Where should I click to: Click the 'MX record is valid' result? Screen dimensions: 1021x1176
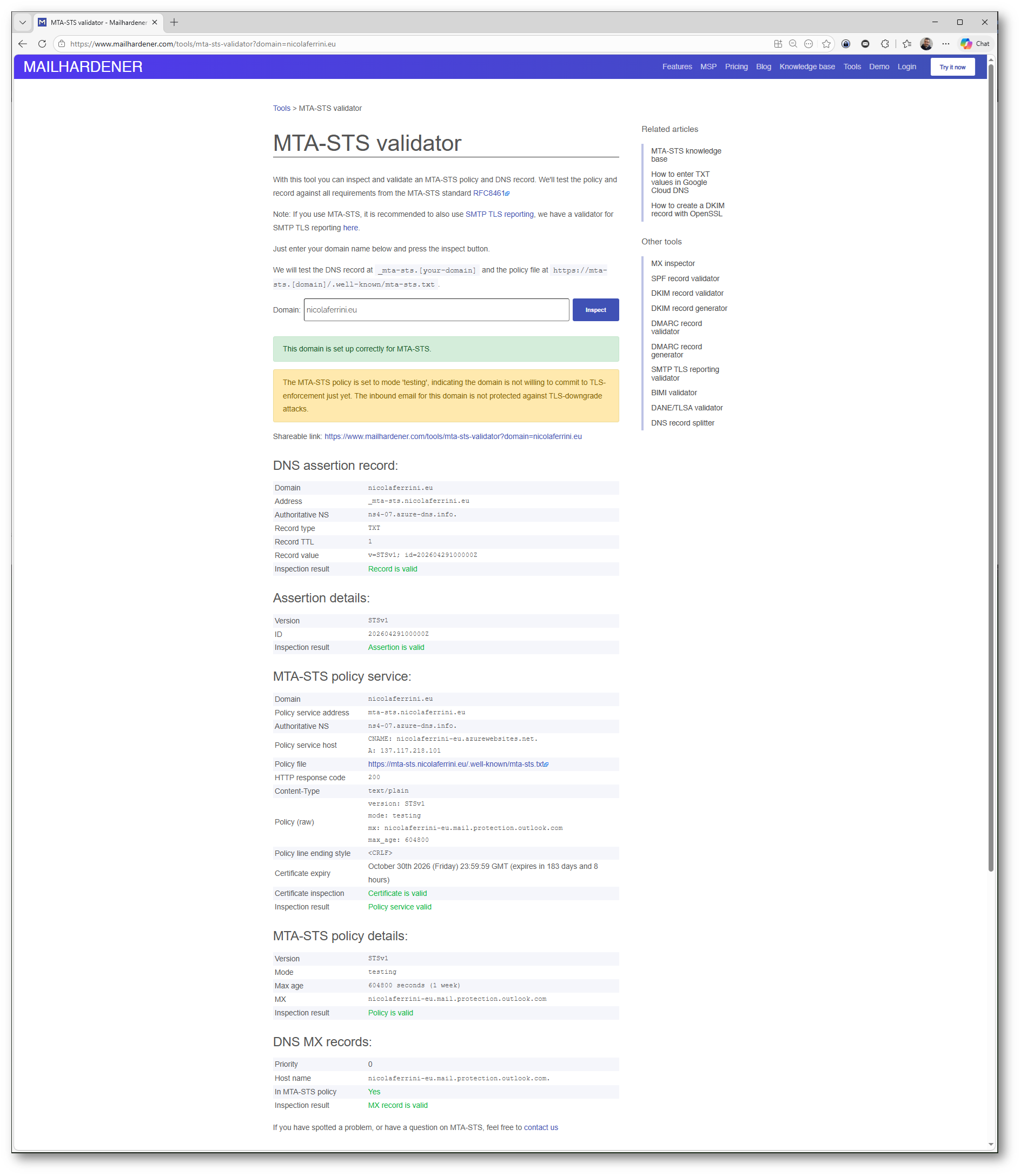point(397,1105)
